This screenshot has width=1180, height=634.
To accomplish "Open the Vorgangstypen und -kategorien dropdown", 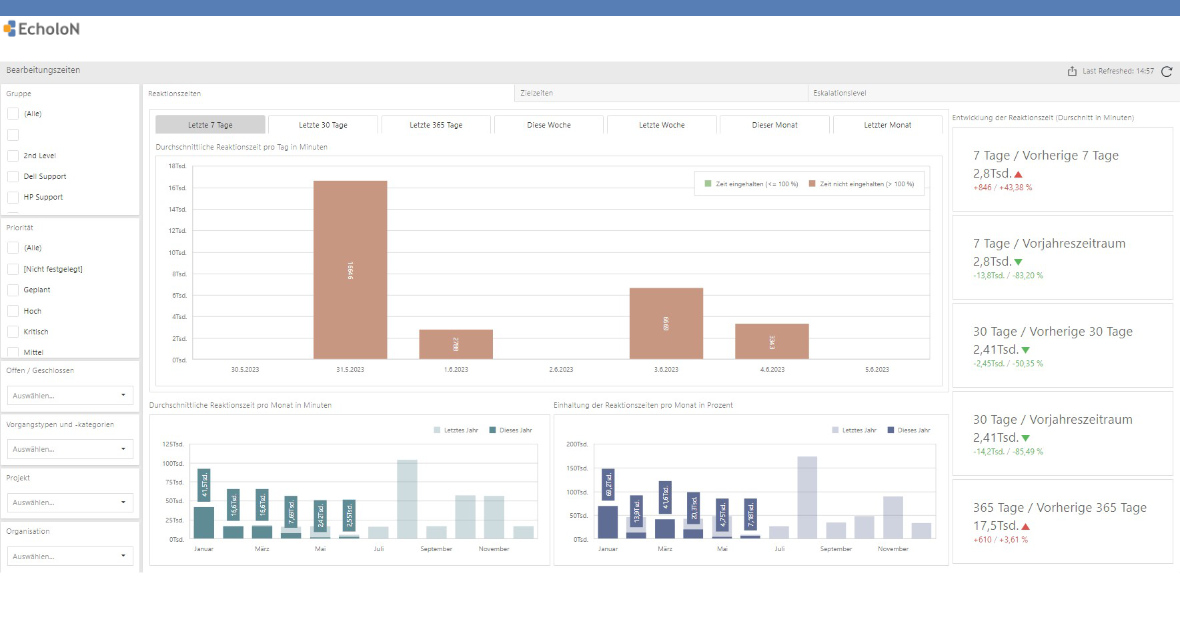I will [x=70, y=449].
